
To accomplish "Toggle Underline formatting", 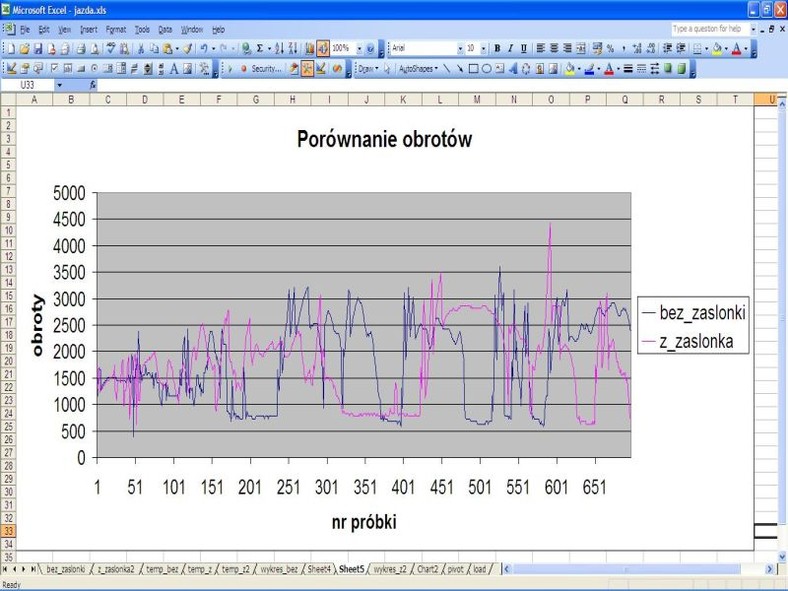I will 524,48.
